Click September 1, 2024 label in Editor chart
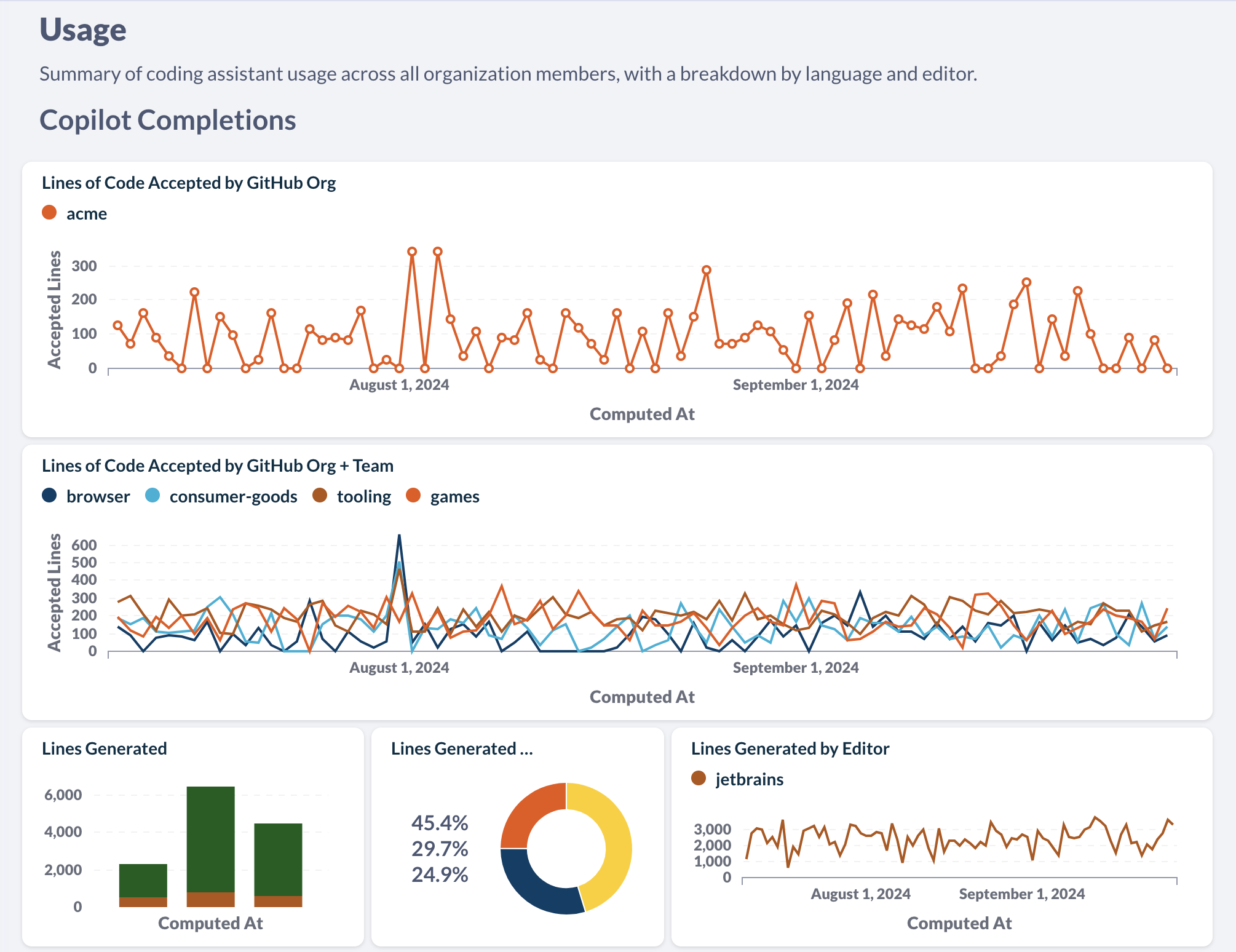This screenshot has width=1236, height=952. point(1022,894)
